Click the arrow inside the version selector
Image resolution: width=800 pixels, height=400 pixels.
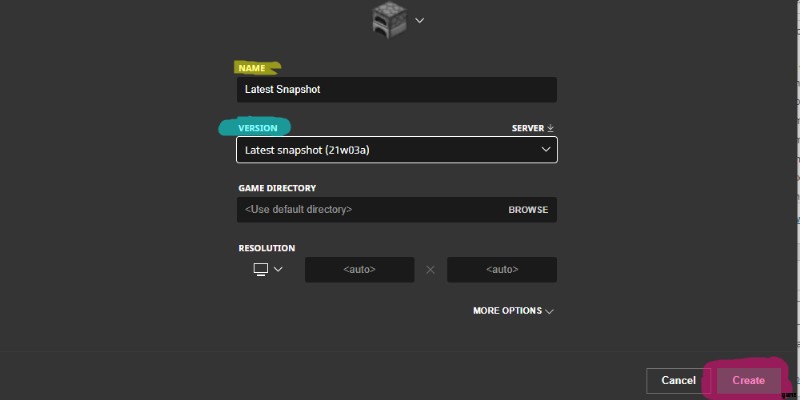pos(545,150)
